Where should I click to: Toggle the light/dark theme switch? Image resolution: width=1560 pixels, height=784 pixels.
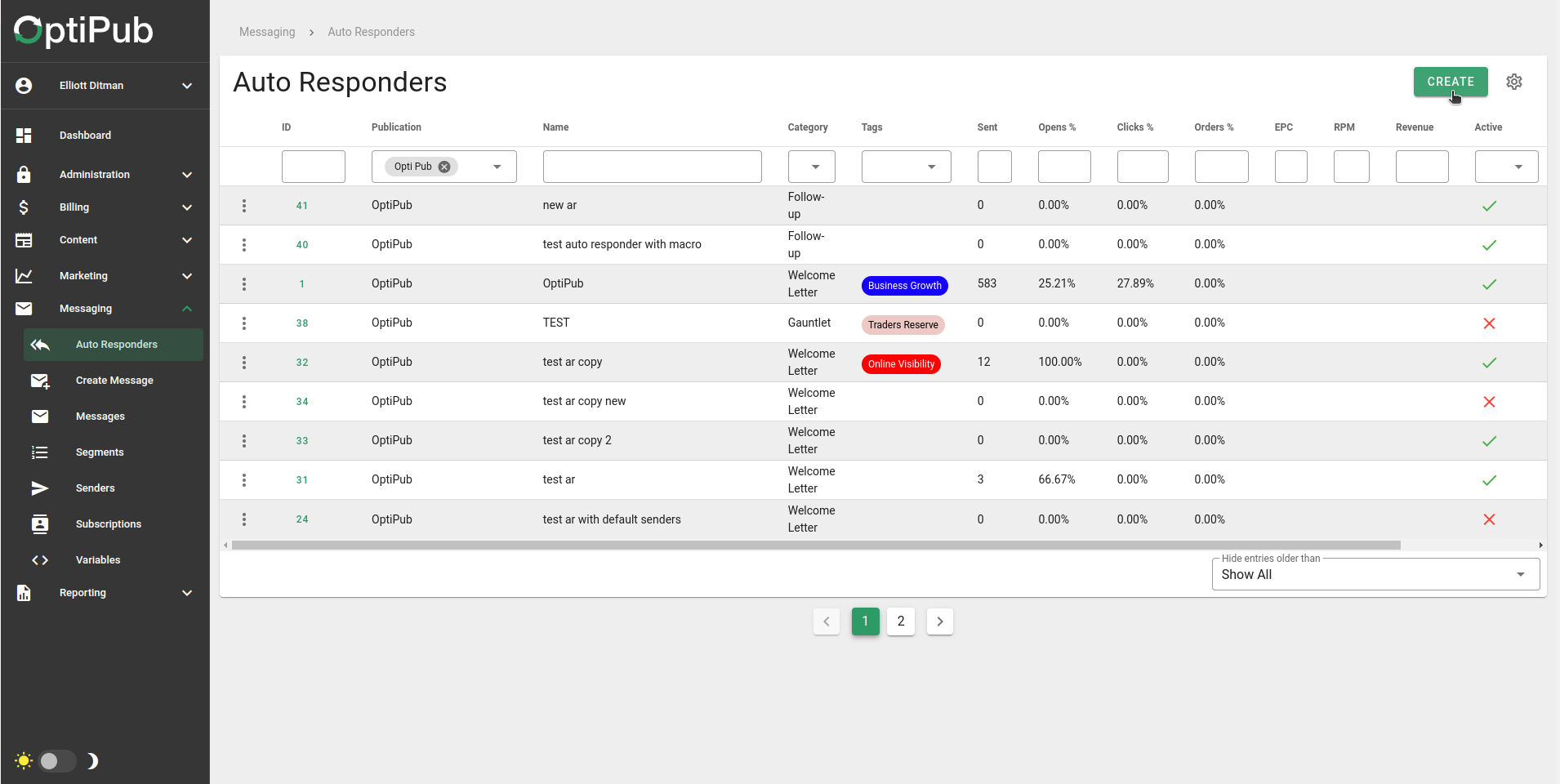[x=57, y=761]
